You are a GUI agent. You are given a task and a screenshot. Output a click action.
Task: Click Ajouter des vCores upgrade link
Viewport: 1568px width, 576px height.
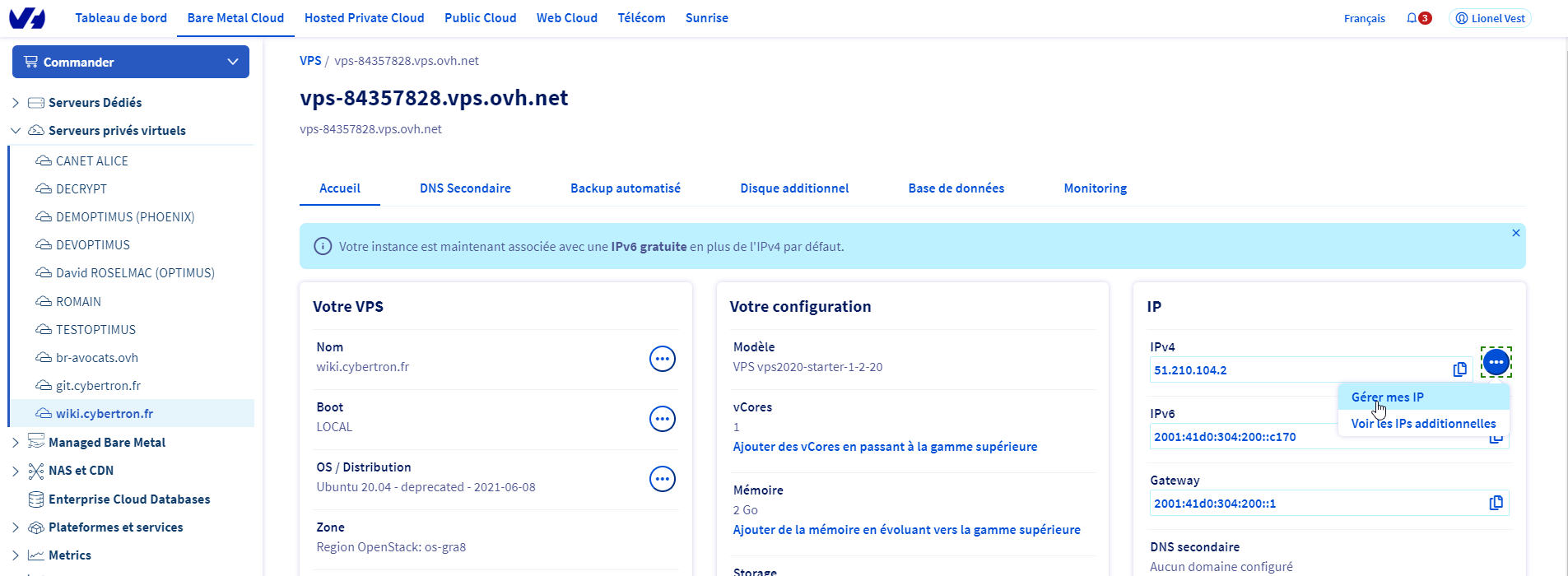[x=885, y=447]
